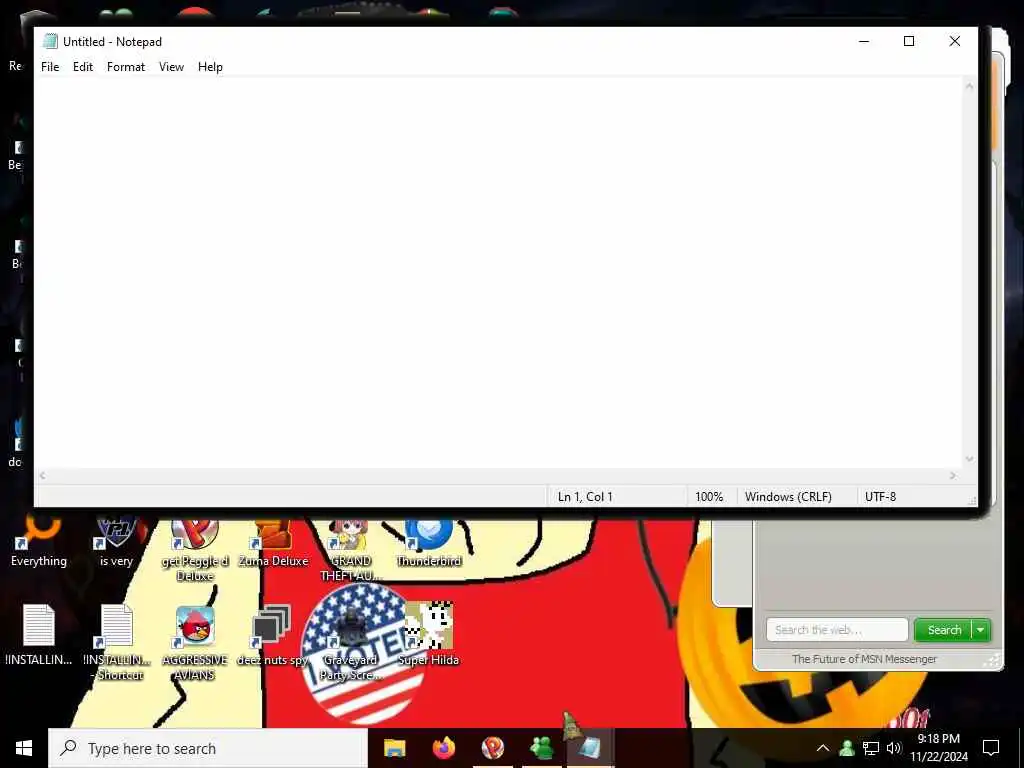
Task: Click the vertical scrollbar up arrow in Notepad
Action: [970, 86]
